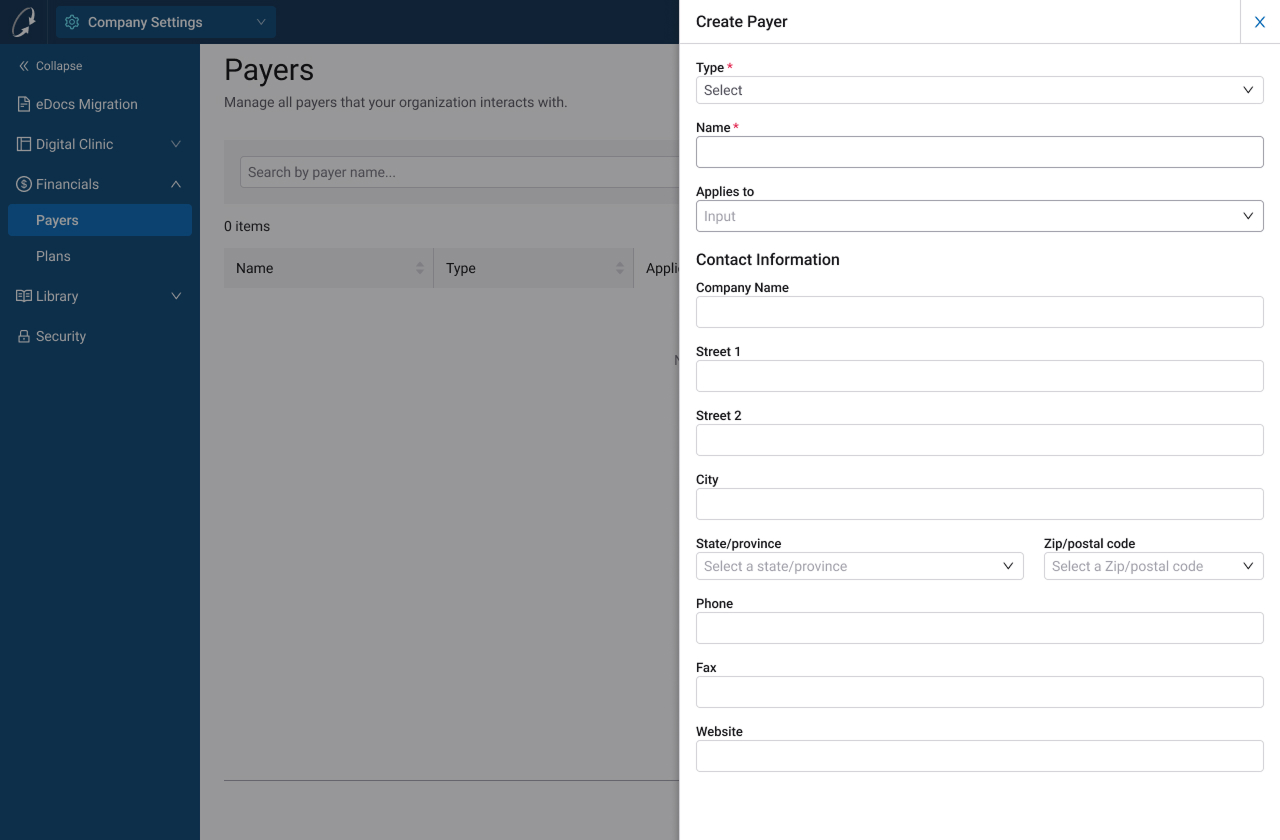The height and width of the screenshot is (840, 1280).
Task: Click the gear icon beside Company Settings
Action: click(x=71, y=21)
